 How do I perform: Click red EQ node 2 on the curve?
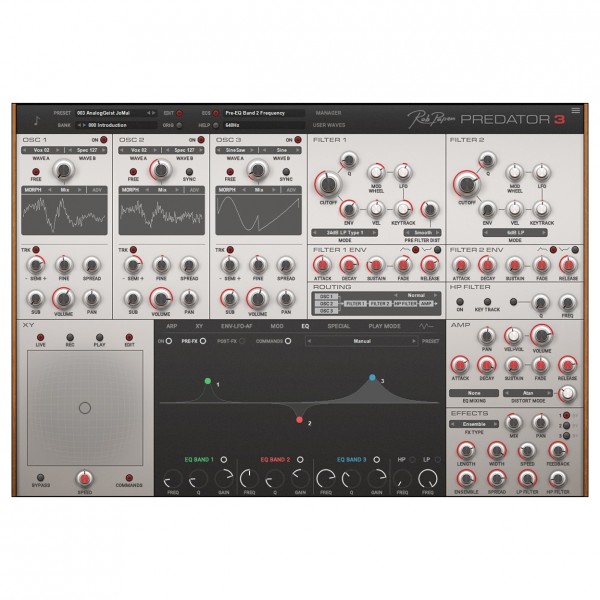click(300, 420)
